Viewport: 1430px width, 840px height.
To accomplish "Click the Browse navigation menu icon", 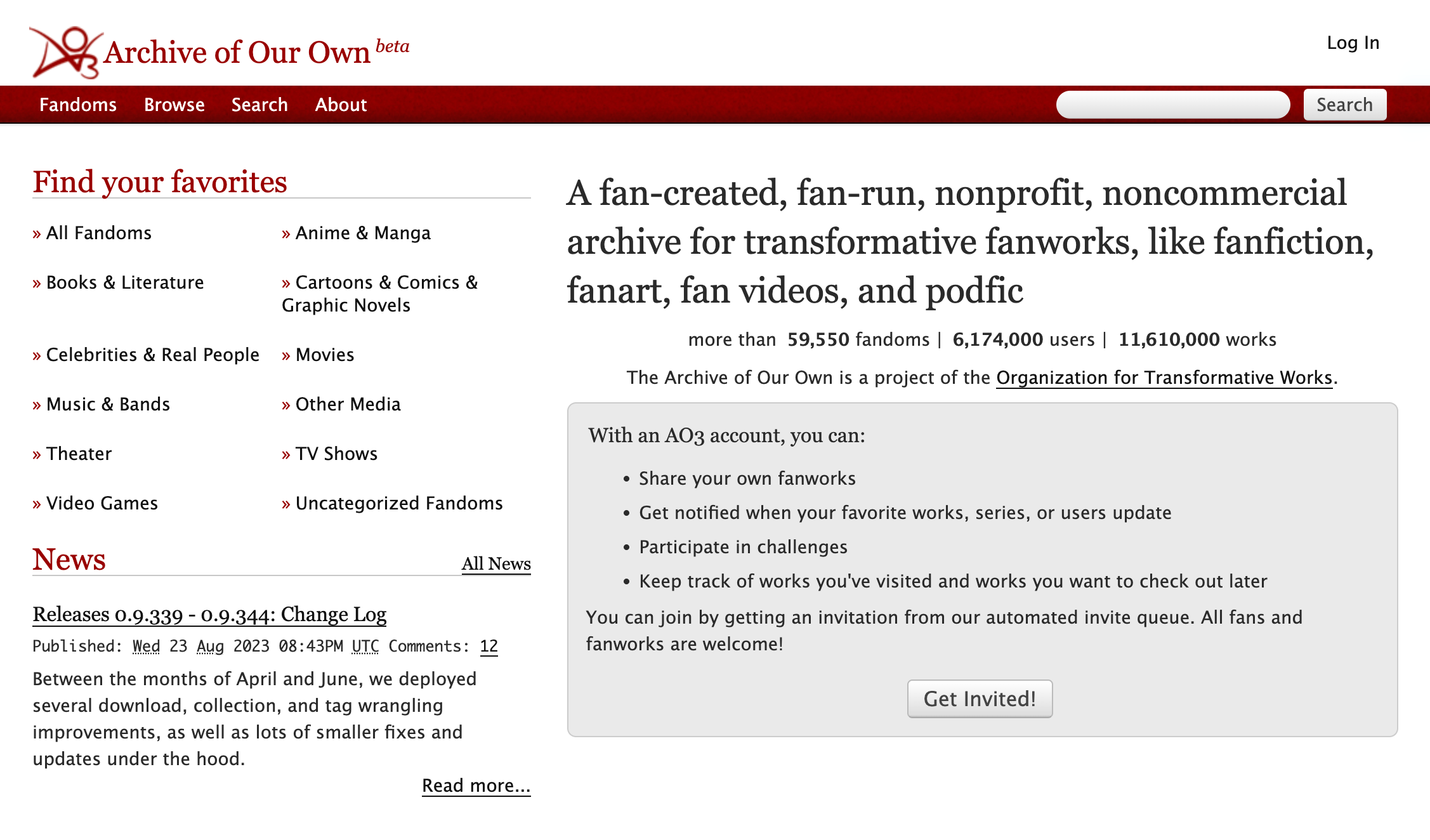I will coord(173,104).
